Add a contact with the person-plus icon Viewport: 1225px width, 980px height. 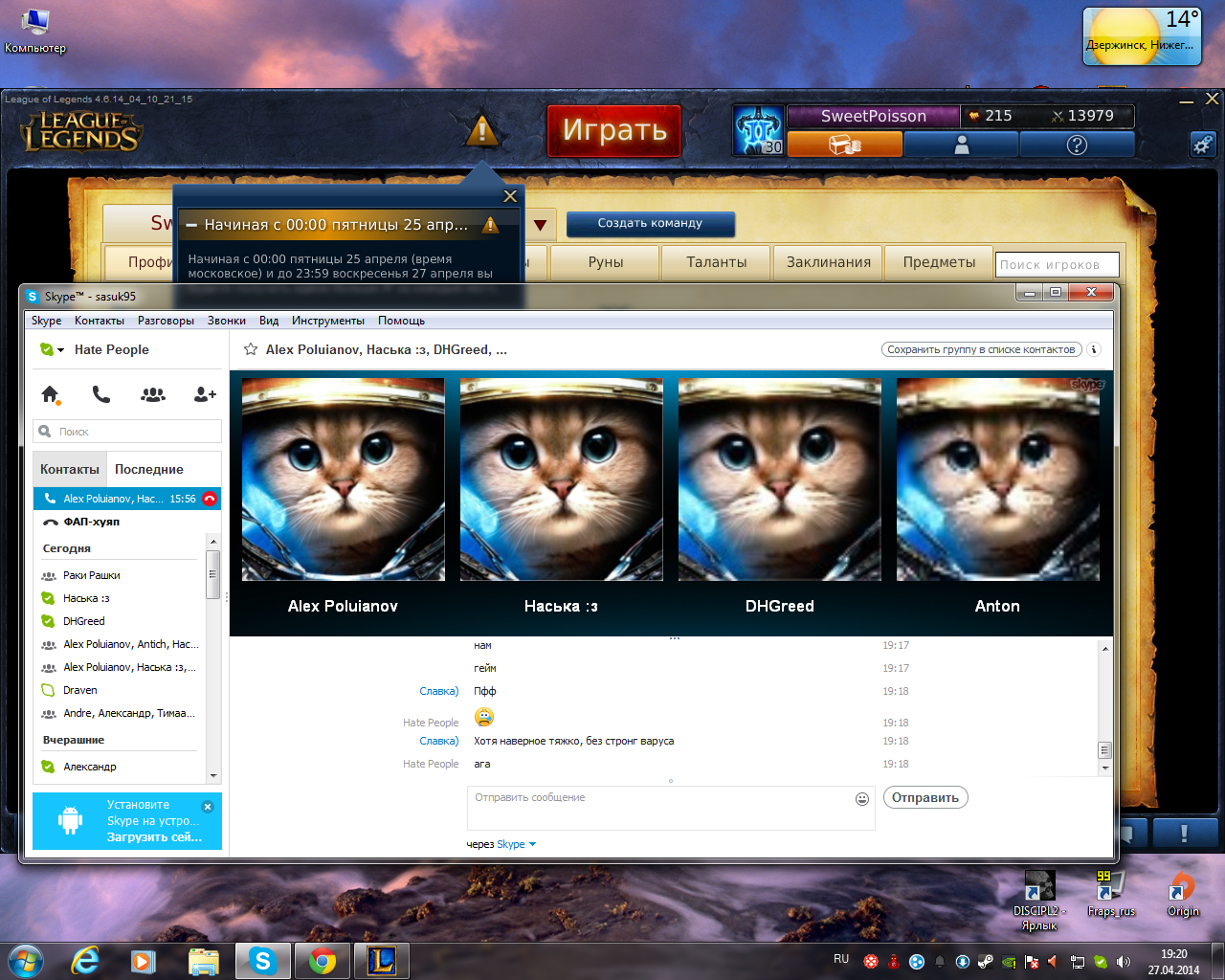click(205, 393)
